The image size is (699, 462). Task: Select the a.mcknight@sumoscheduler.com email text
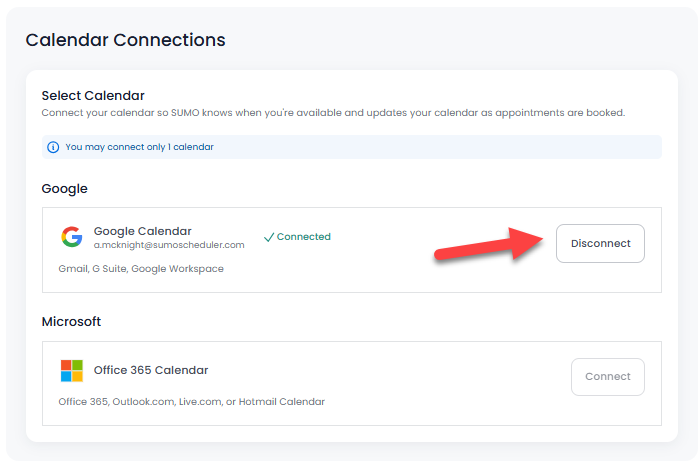click(x=169, y=245)
